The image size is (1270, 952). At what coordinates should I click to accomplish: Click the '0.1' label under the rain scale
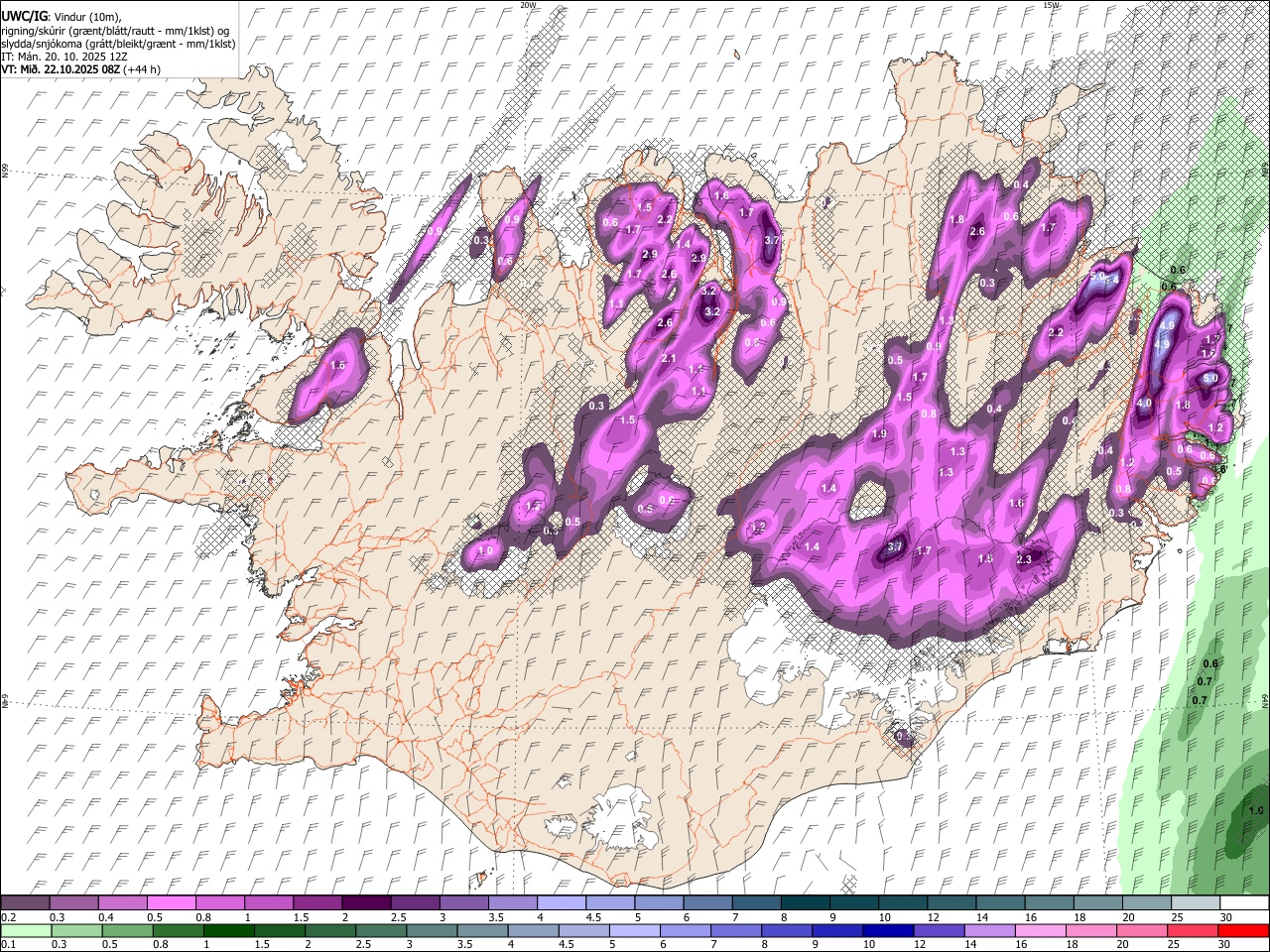7,944
